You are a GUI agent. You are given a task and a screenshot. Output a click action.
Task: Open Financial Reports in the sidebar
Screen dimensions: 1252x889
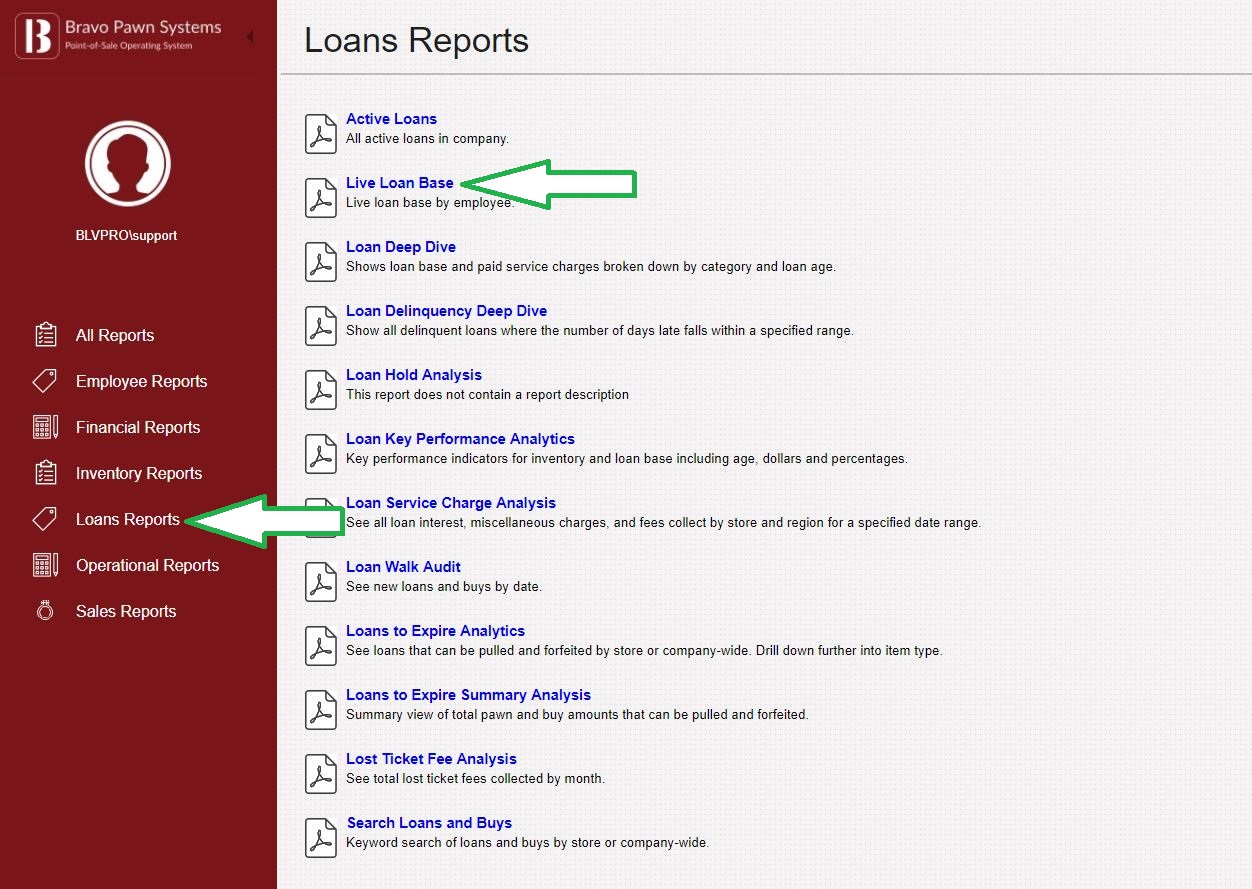click(138, 427)
